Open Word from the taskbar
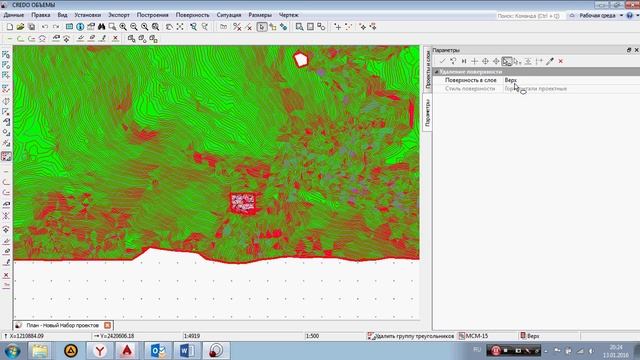This screenshot has height=360, width=640. (x=187, y=351)
